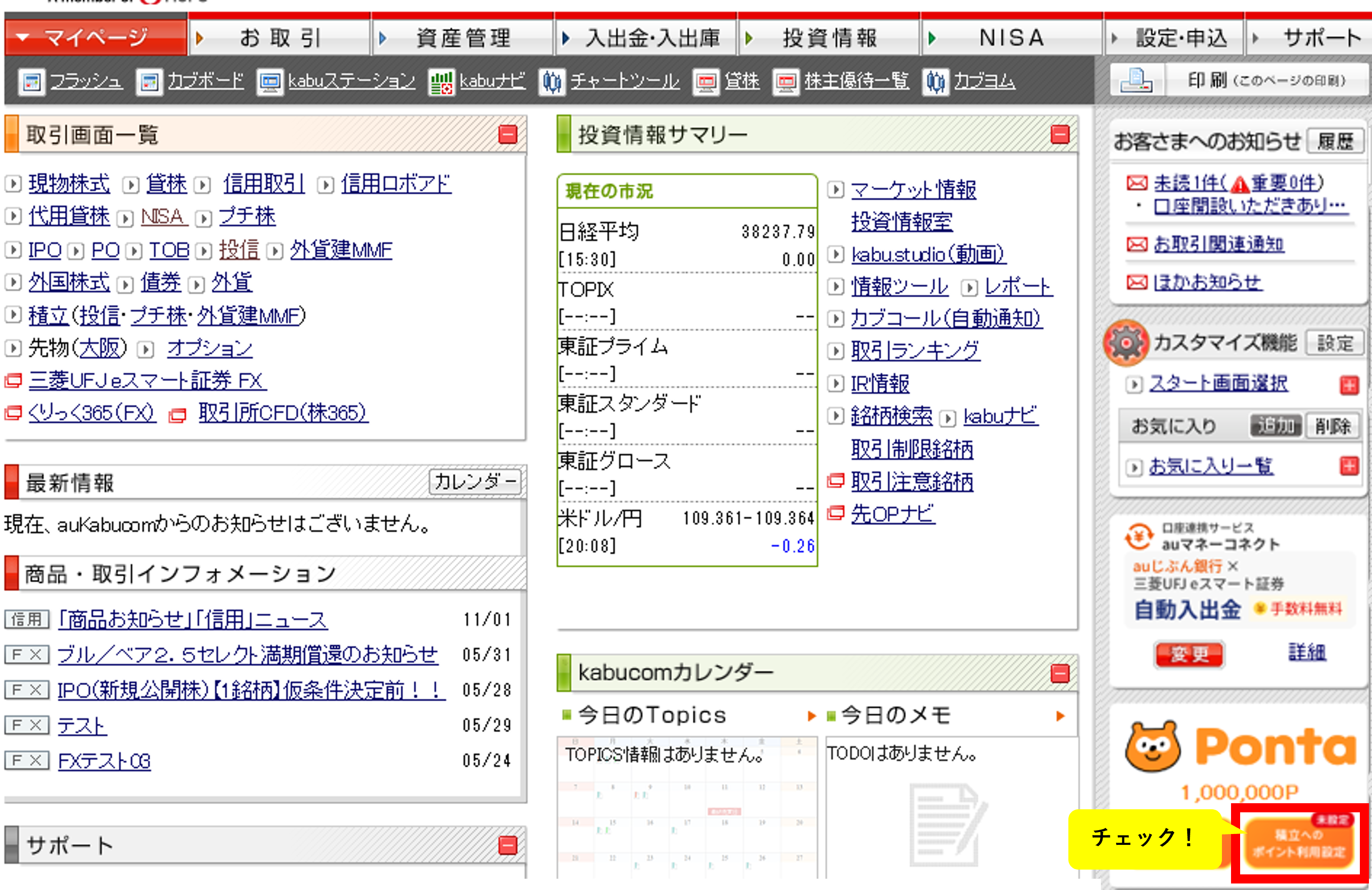Open the マイページ menu
The image size is (1372, 890).
(x=96, y=37)
